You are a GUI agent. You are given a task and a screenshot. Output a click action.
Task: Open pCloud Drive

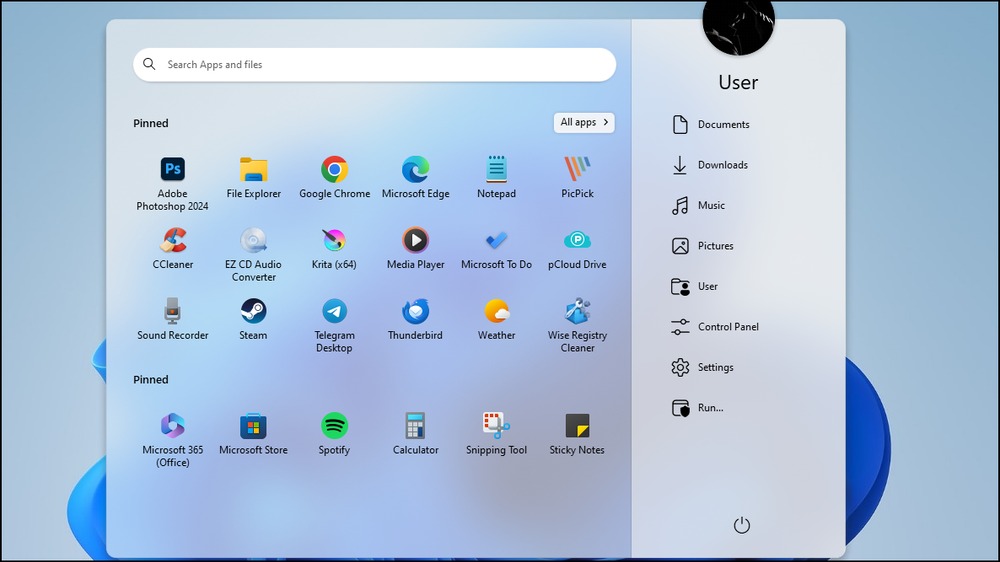[577, 249]
